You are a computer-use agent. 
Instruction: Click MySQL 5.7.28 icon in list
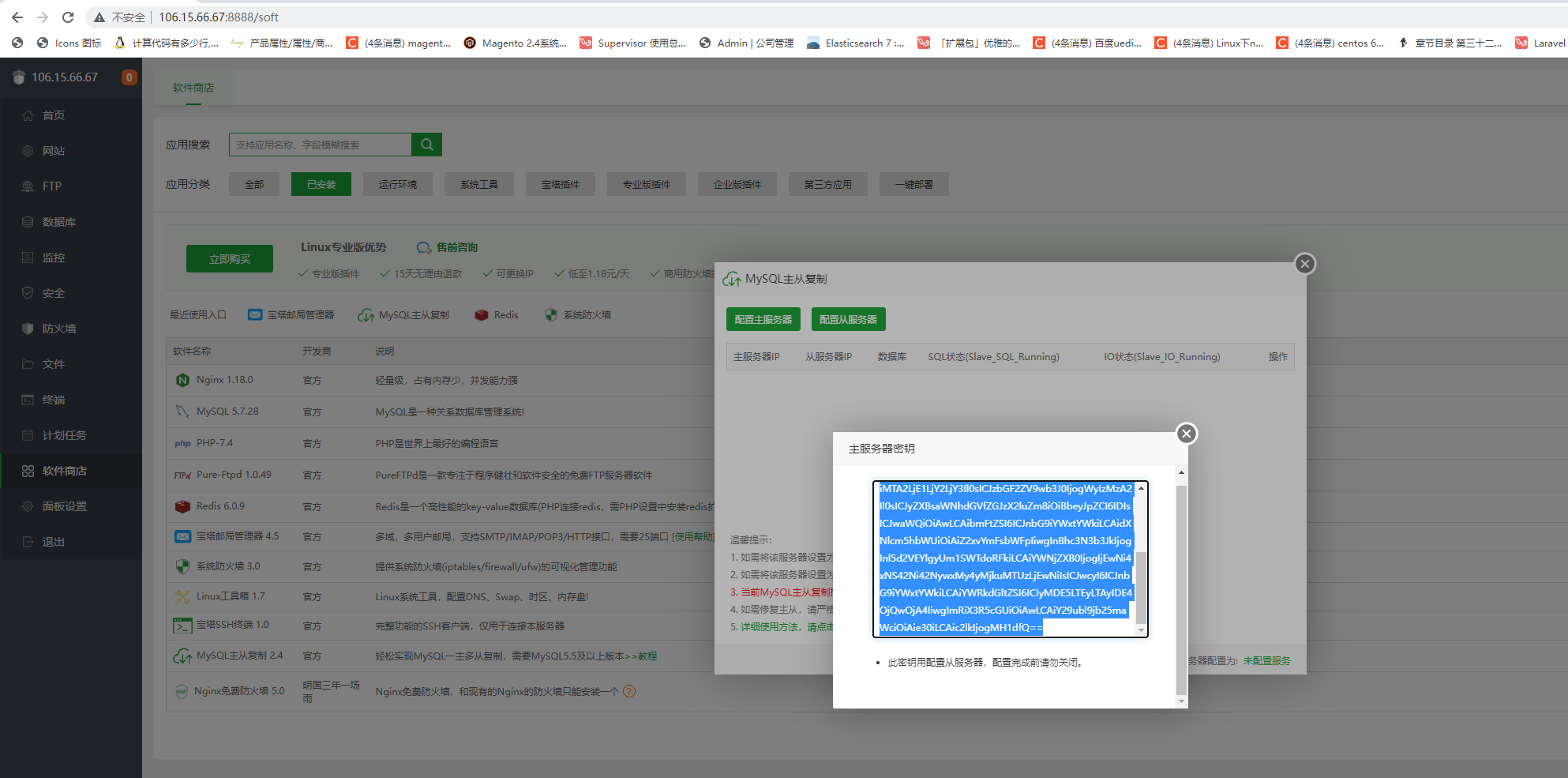point(182,412)
